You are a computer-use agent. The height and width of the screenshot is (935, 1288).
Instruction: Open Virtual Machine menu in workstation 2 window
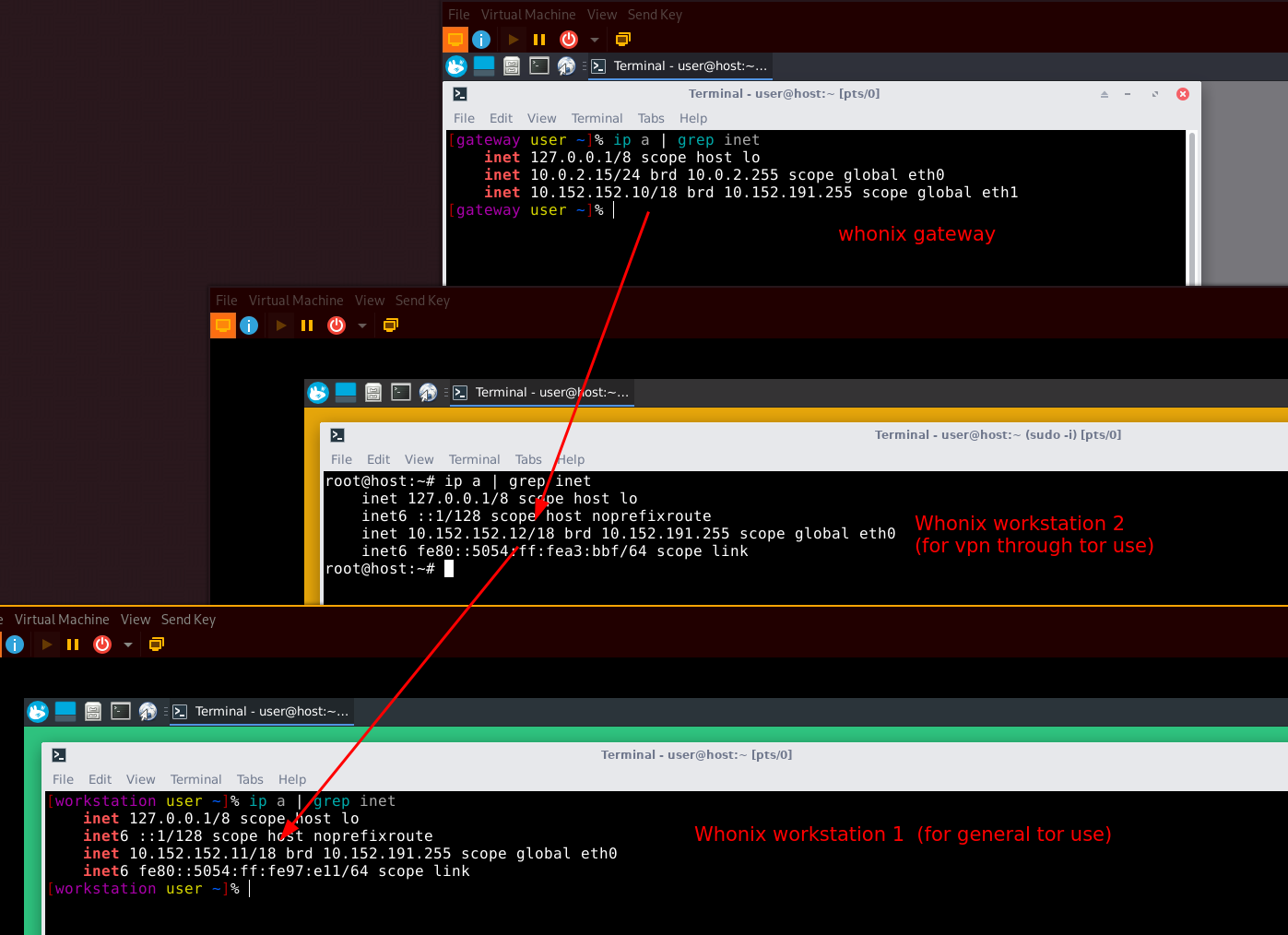tap(296, 301)
